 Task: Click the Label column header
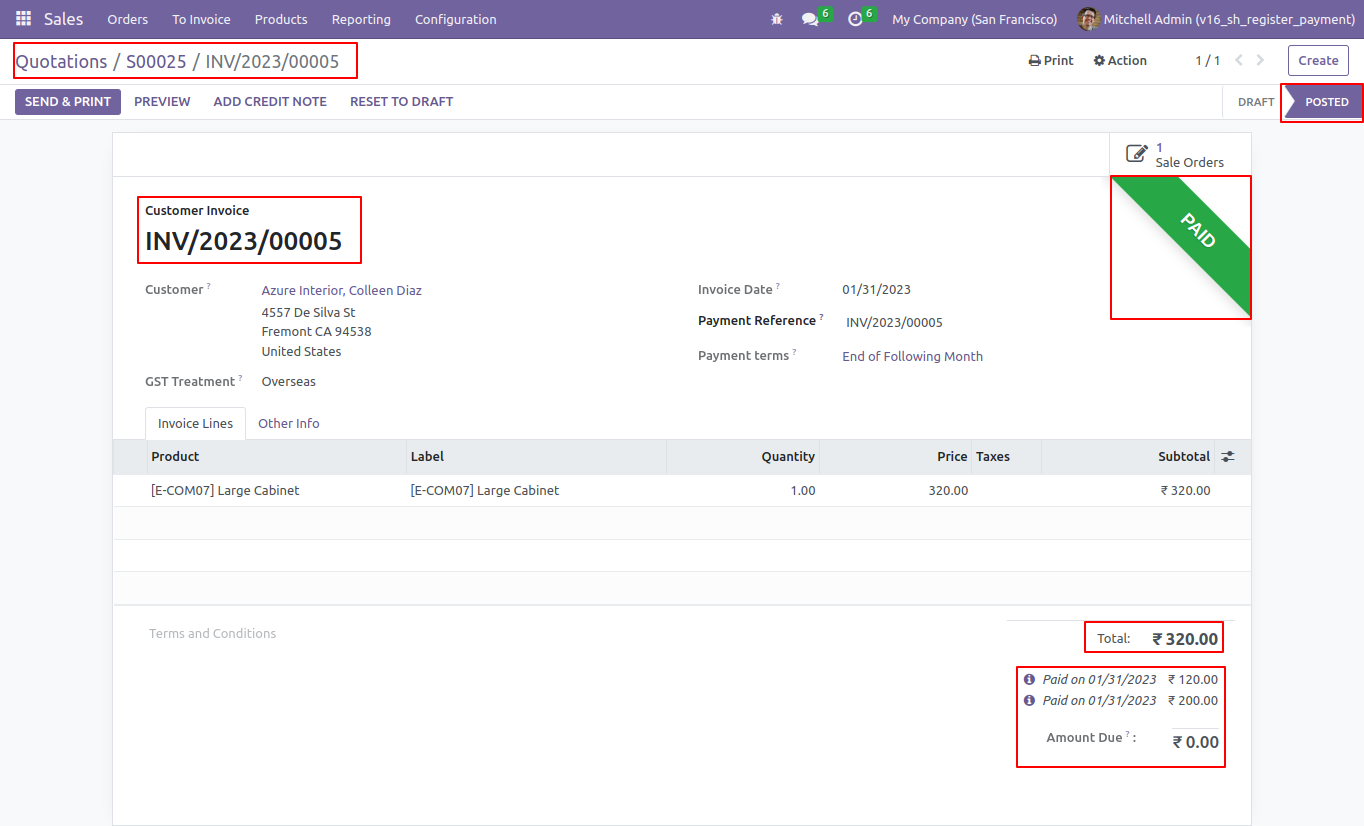click(x=536, y=456)
